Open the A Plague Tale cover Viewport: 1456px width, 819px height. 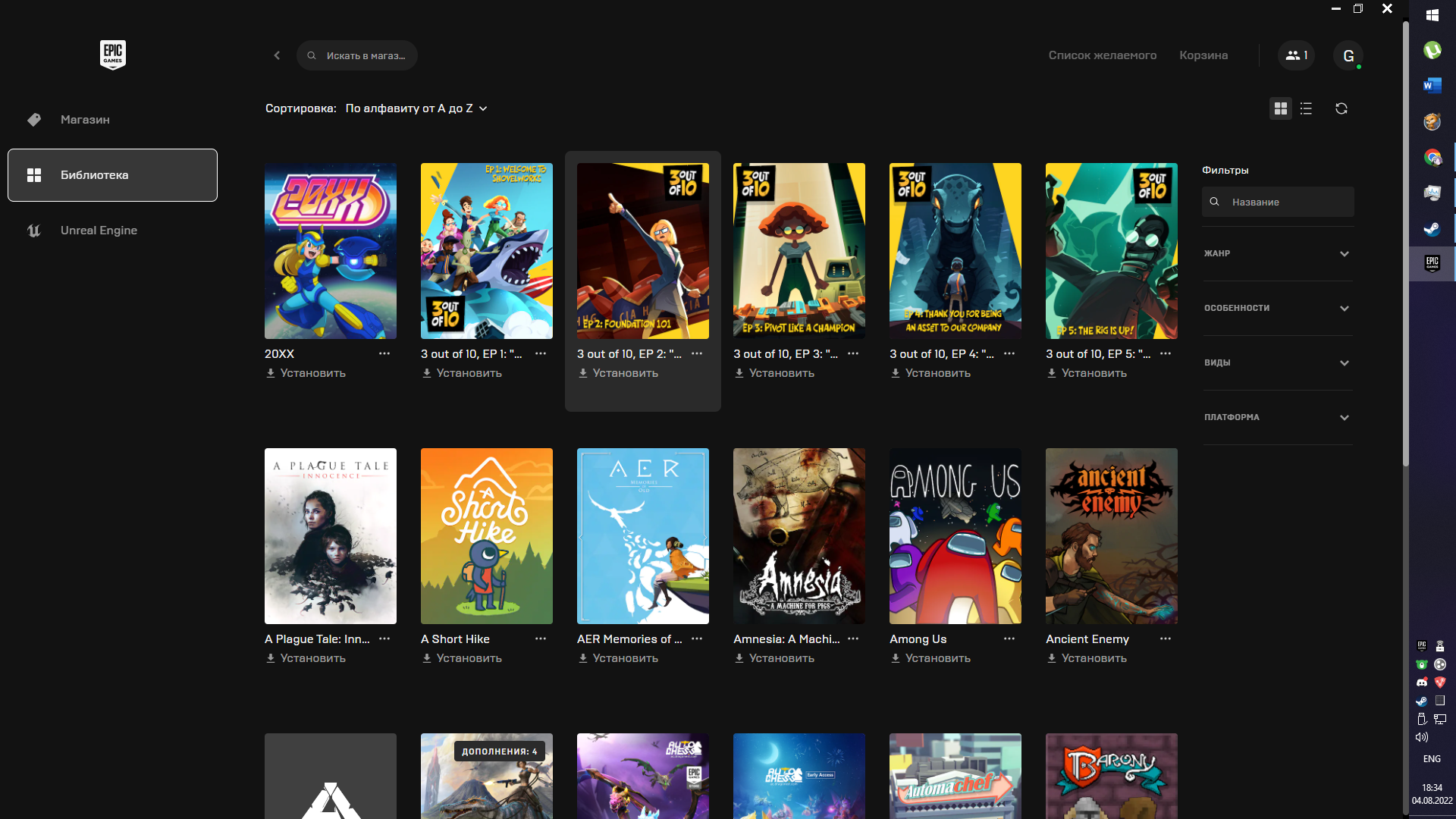pyautogui.click(x=331, y=536)
